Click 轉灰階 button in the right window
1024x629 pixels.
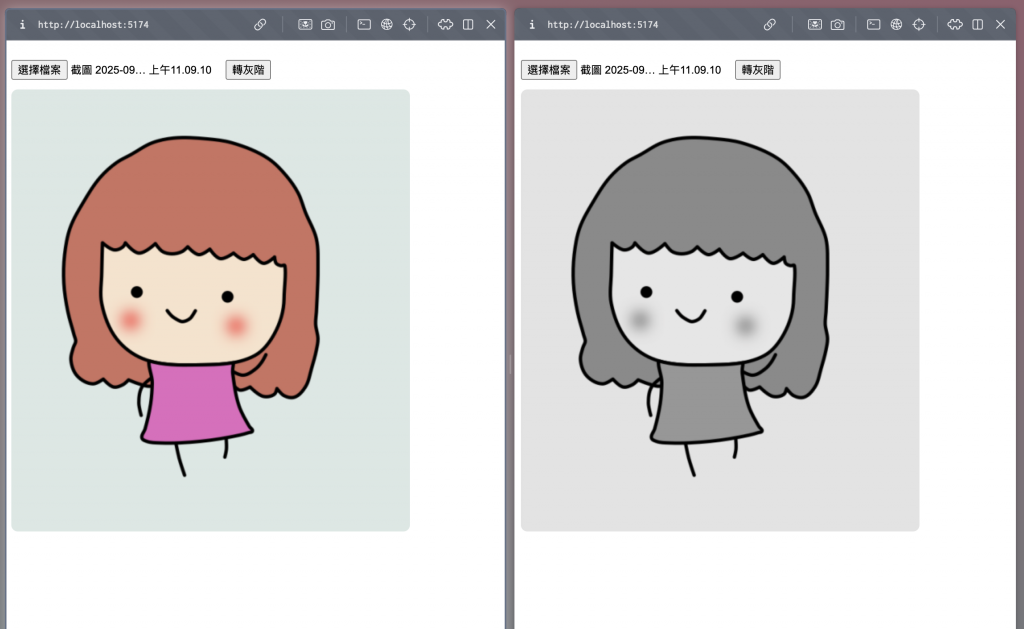pos(758,70)
